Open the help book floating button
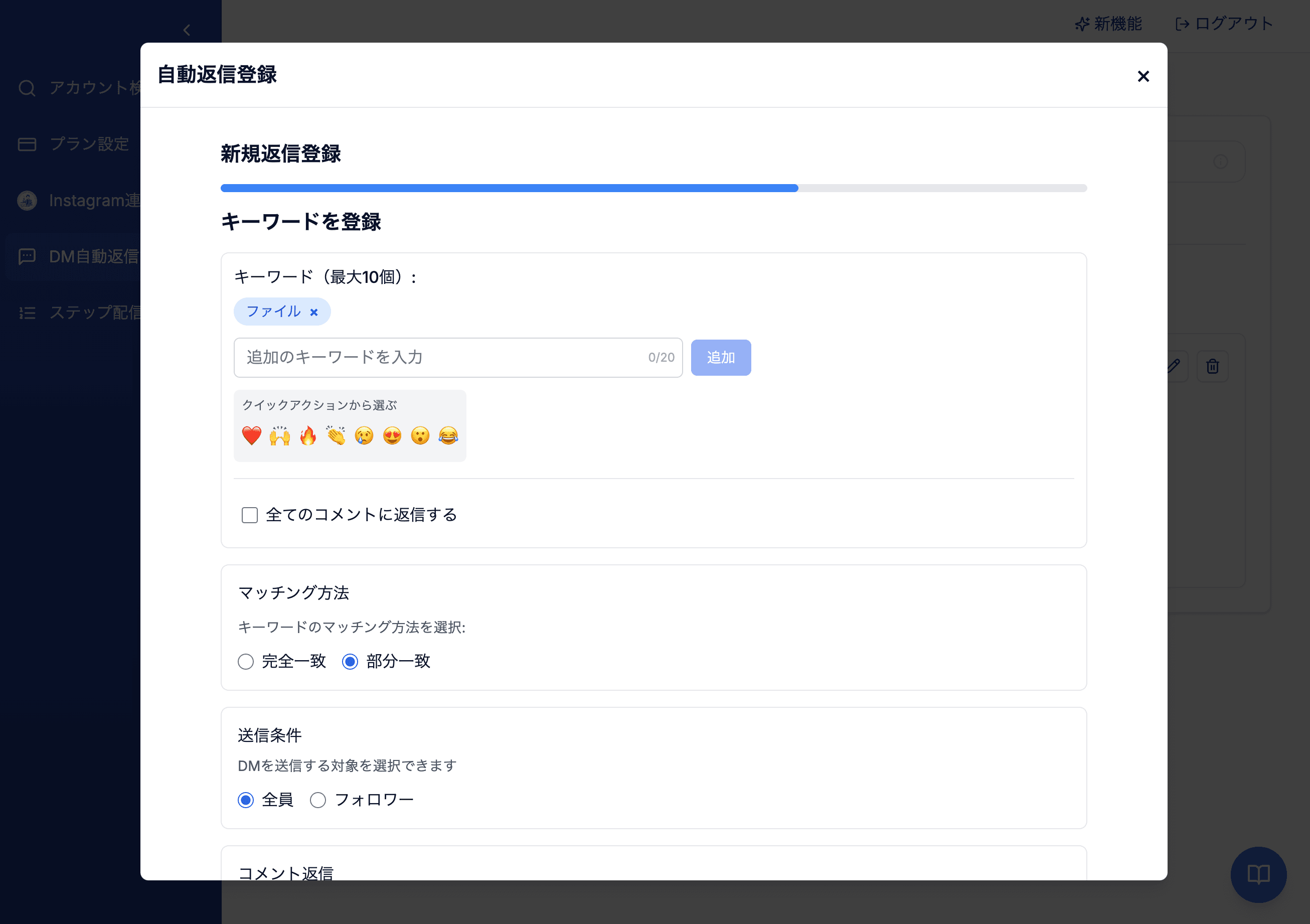 (x=1258, y=874)
